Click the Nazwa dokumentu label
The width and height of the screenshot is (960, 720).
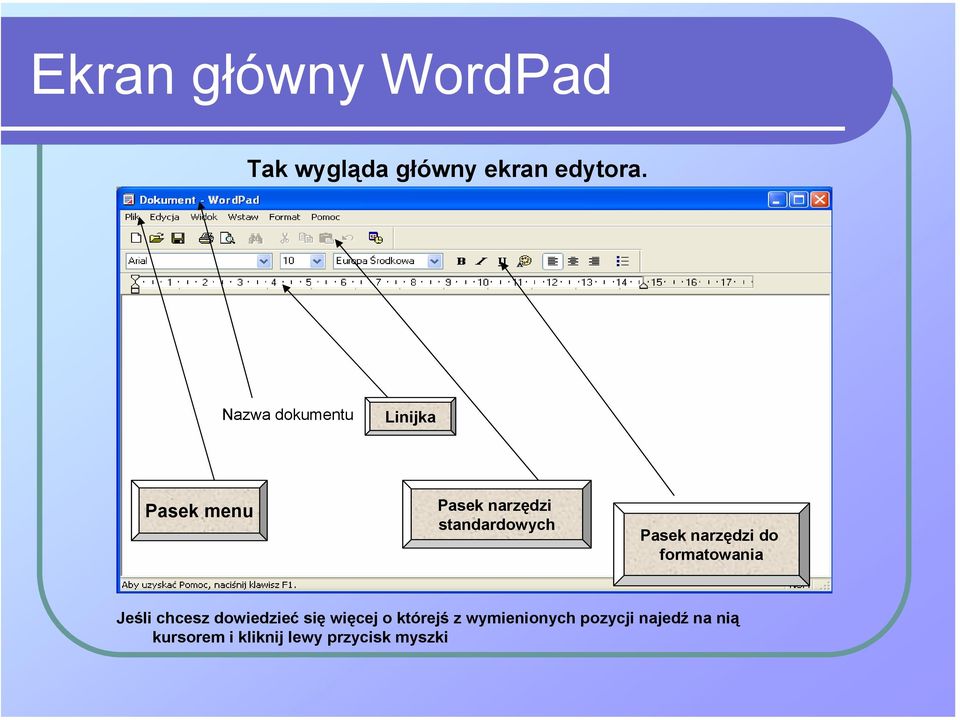288,414
